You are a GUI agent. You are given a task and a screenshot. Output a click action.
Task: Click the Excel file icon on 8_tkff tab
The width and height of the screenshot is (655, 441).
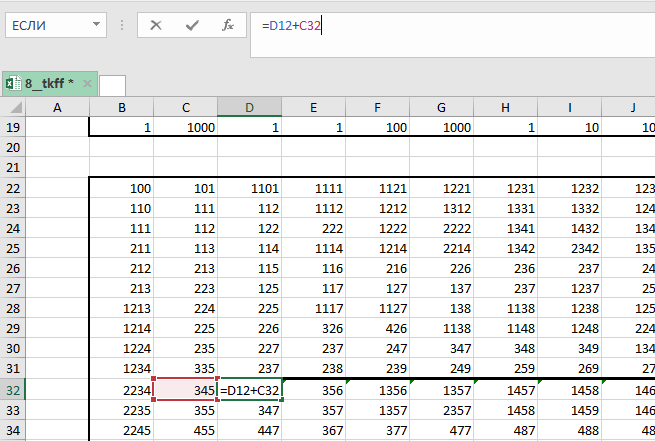click(x=14, y=84)
